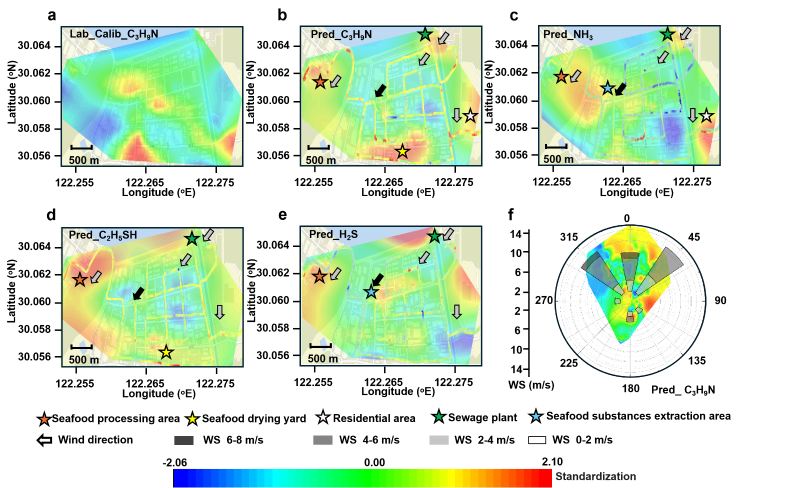Click the WS (m/s) axis label
The width and height of the screenshot is (800, 488).
pos(531,384)
